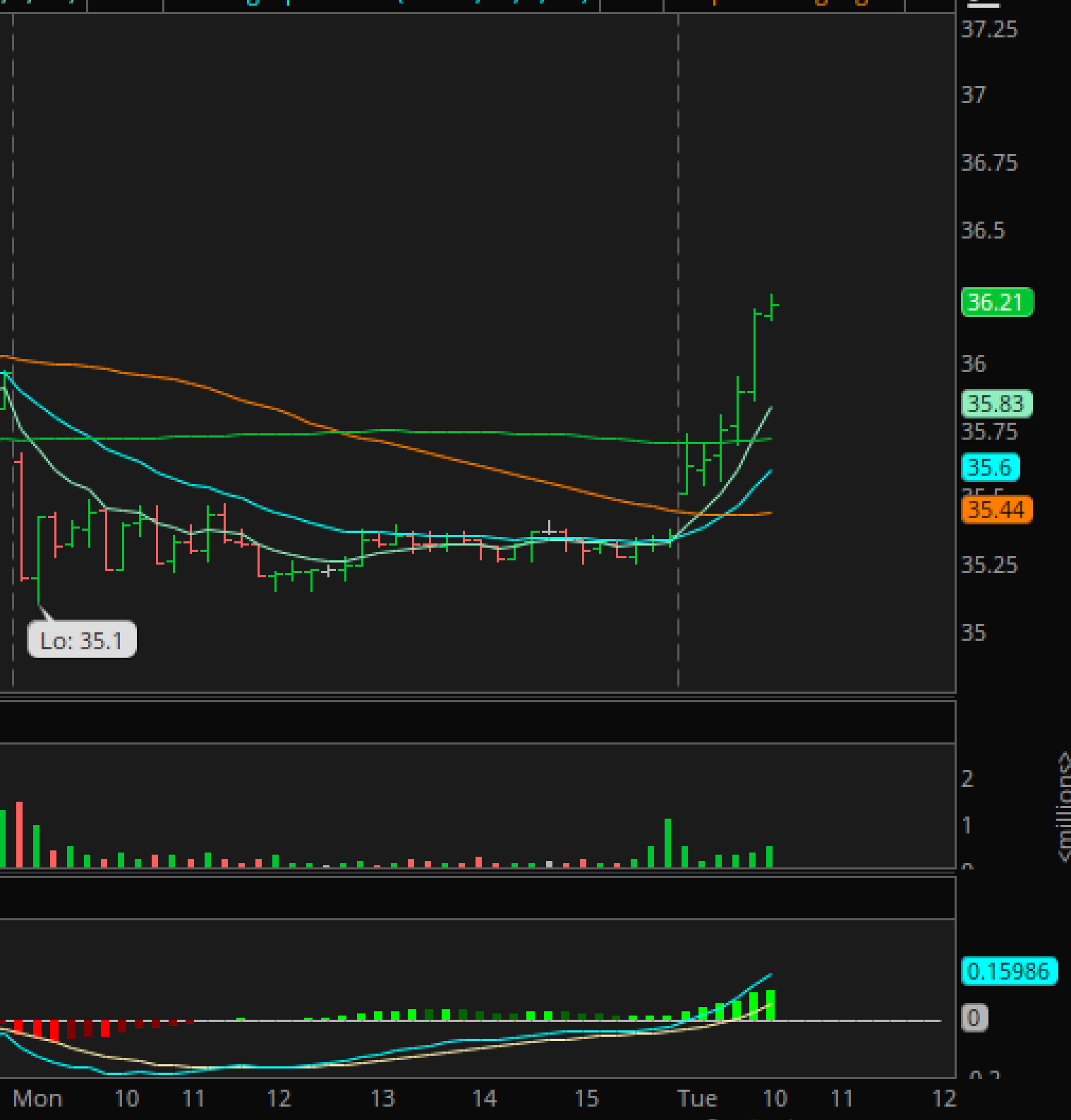
Task: Click the orange 35.44 price bubble
Action: coord(997,510)
